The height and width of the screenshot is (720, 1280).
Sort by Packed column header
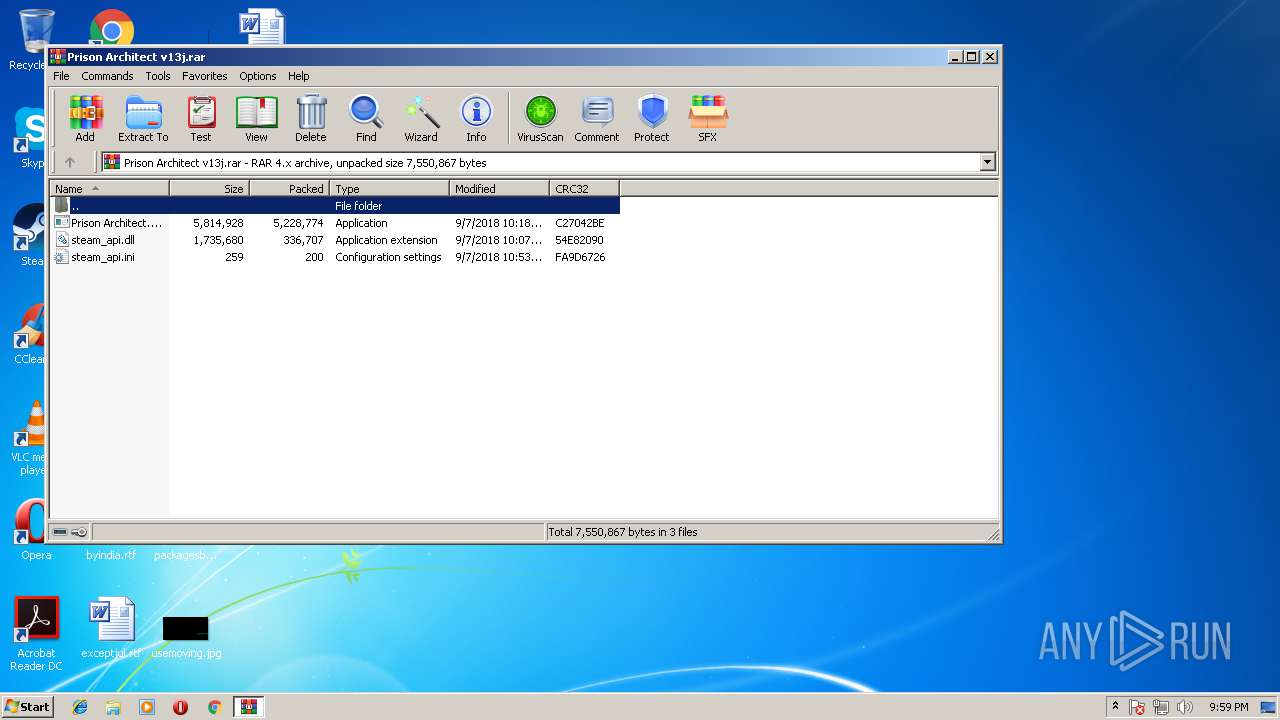click(x=290, y=188)
